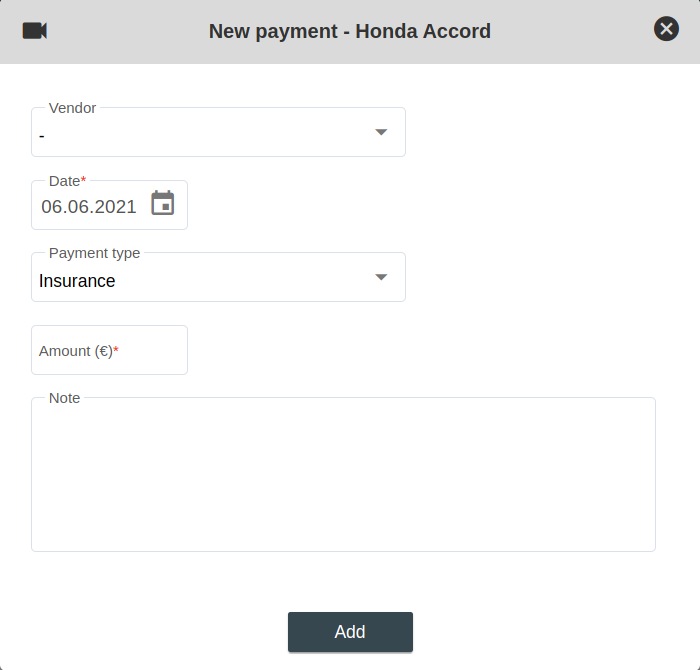The image size is (700, 670).
Task: Expand the Vendor dropdown arrow
Action: (381, 132)
